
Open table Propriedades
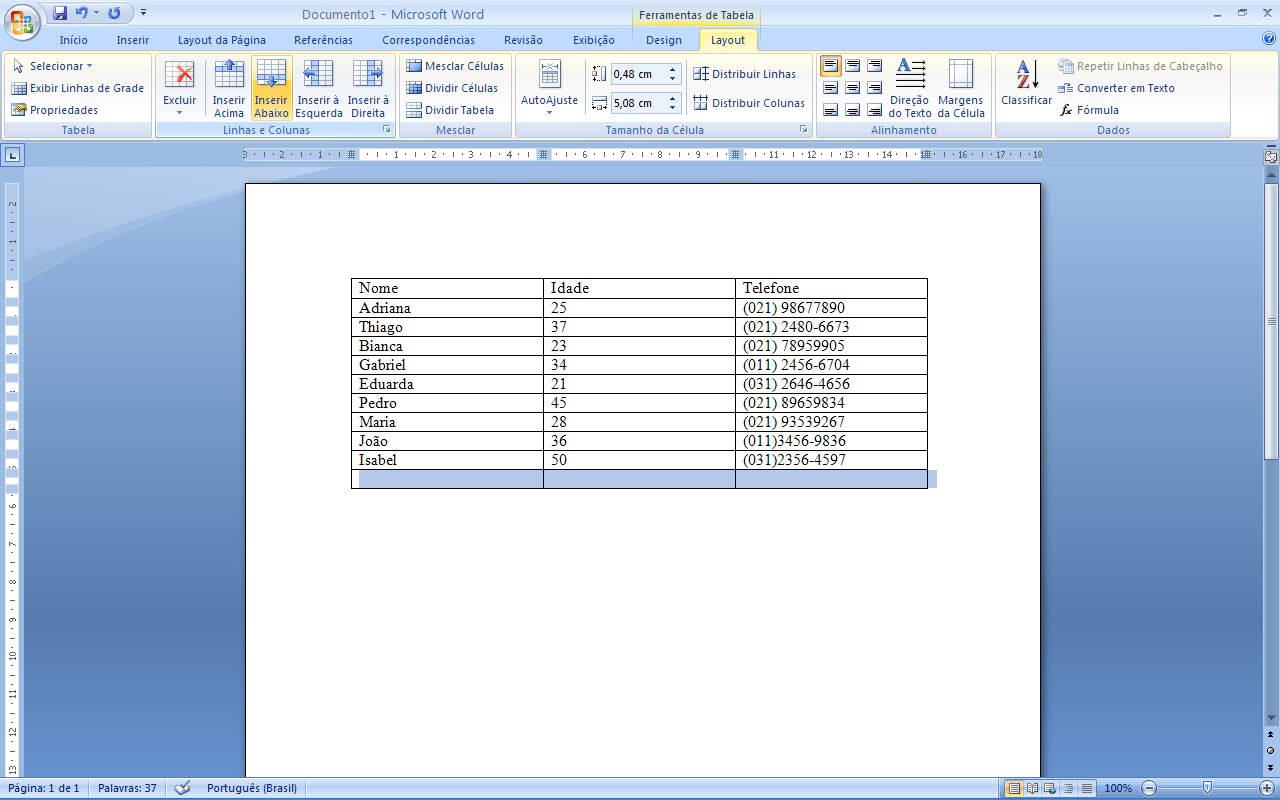[55, 110]
